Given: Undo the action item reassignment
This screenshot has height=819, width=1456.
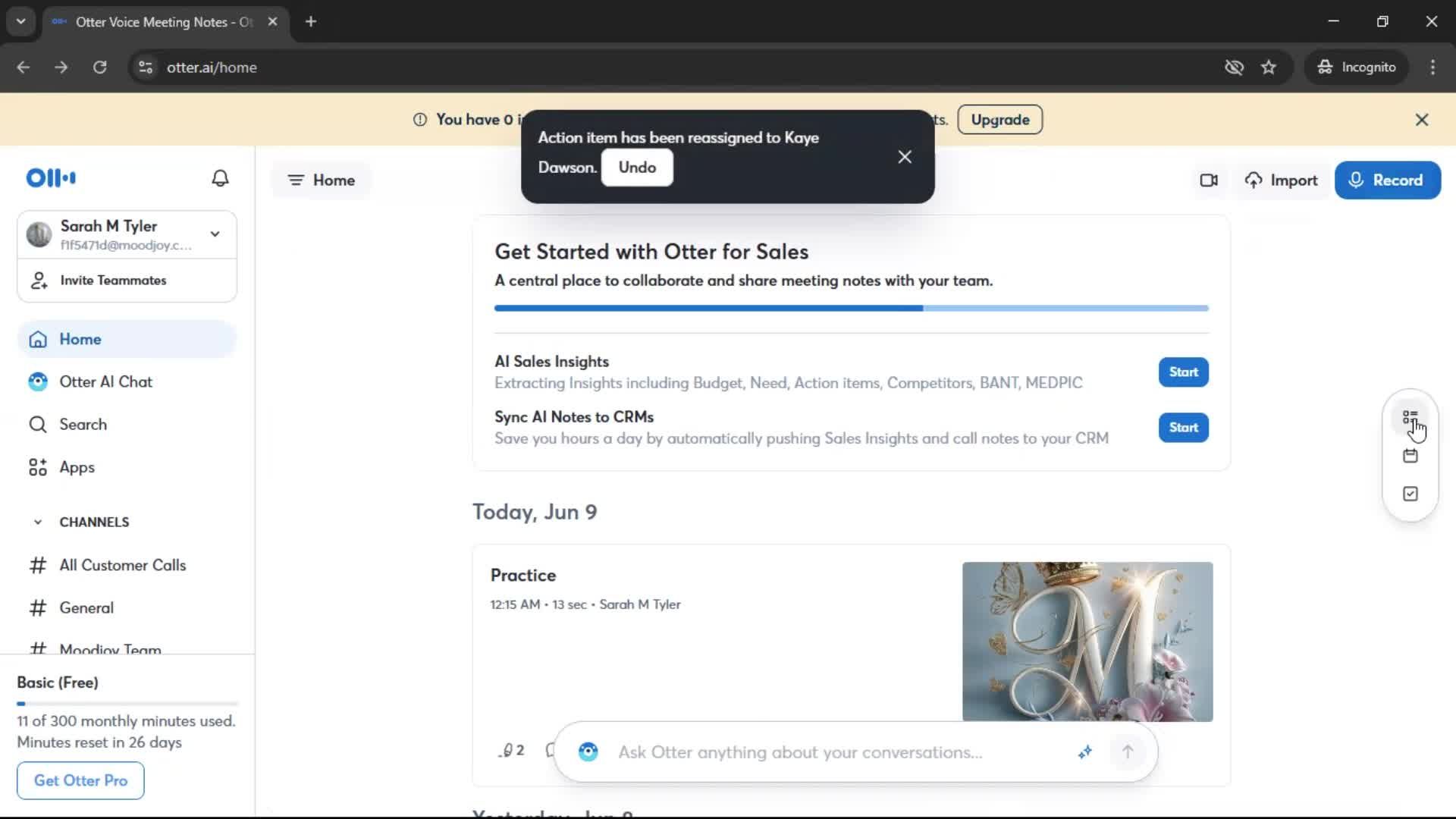Looking at the screenshot, I should click(x=637, y=168).
